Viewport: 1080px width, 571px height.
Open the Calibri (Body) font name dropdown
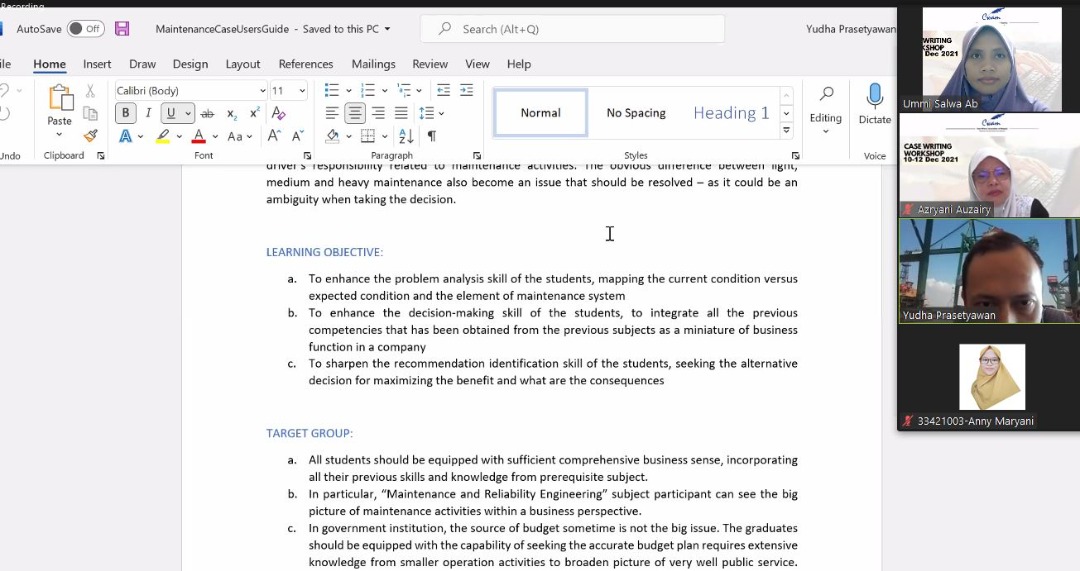(262, 91)
